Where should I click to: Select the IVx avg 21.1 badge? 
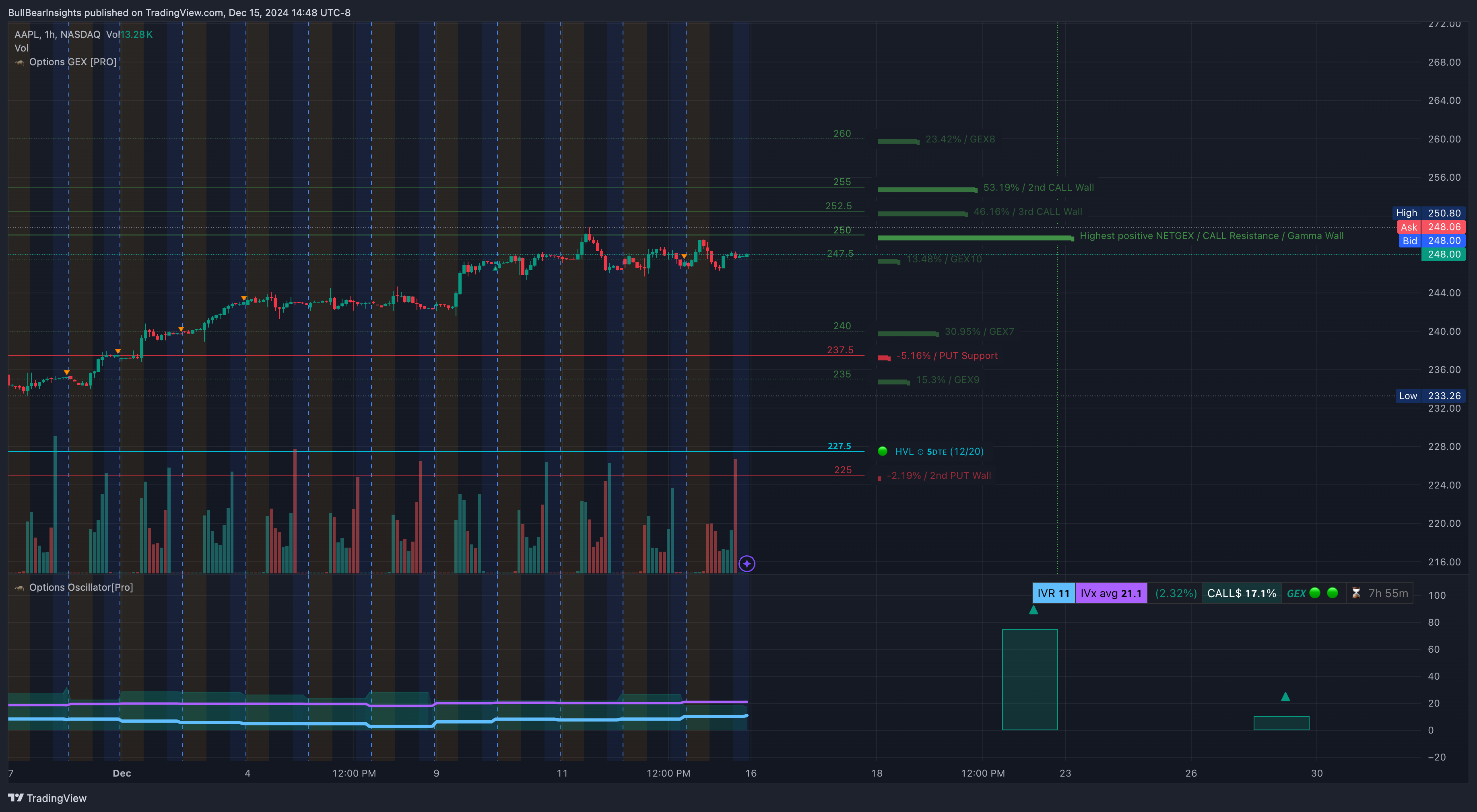[x=1111, y=593]
